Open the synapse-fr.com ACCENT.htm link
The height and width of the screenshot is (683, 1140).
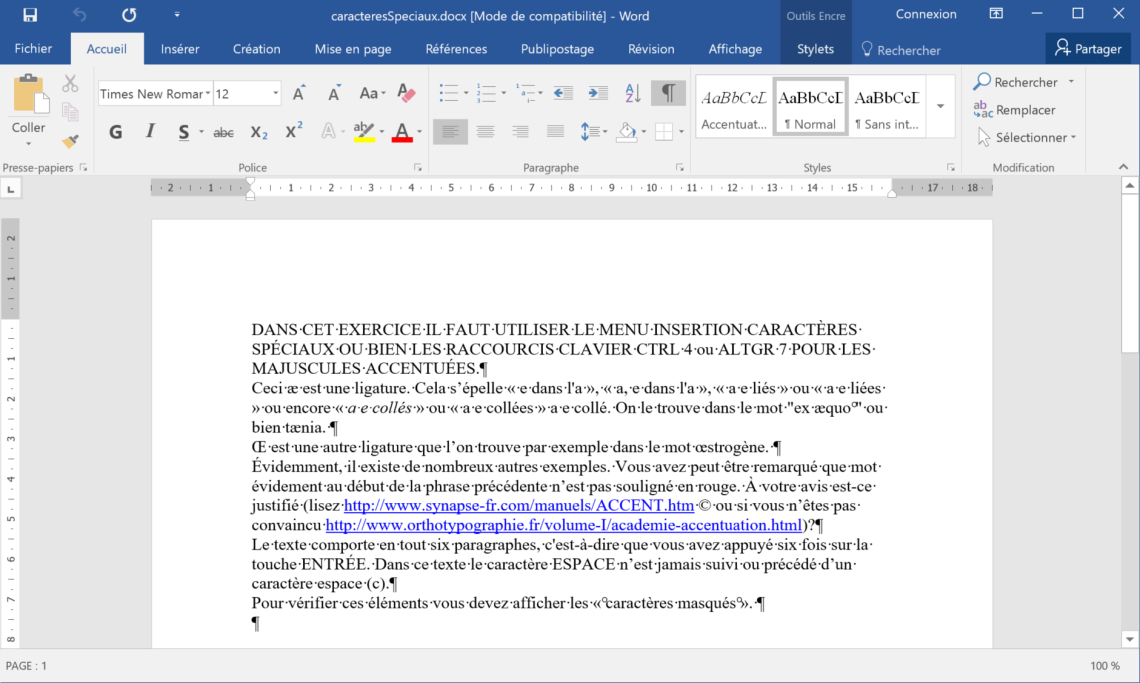518,506
